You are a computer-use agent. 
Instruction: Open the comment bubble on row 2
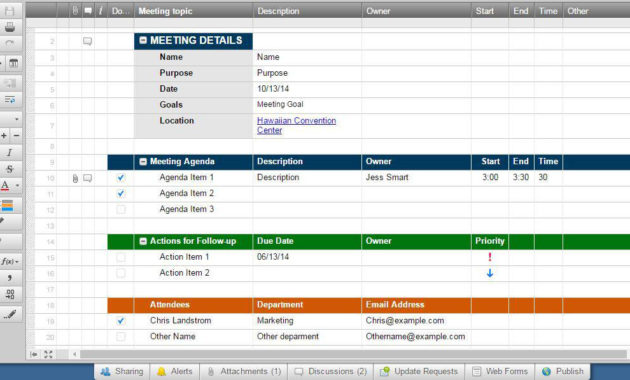(87, 41)
